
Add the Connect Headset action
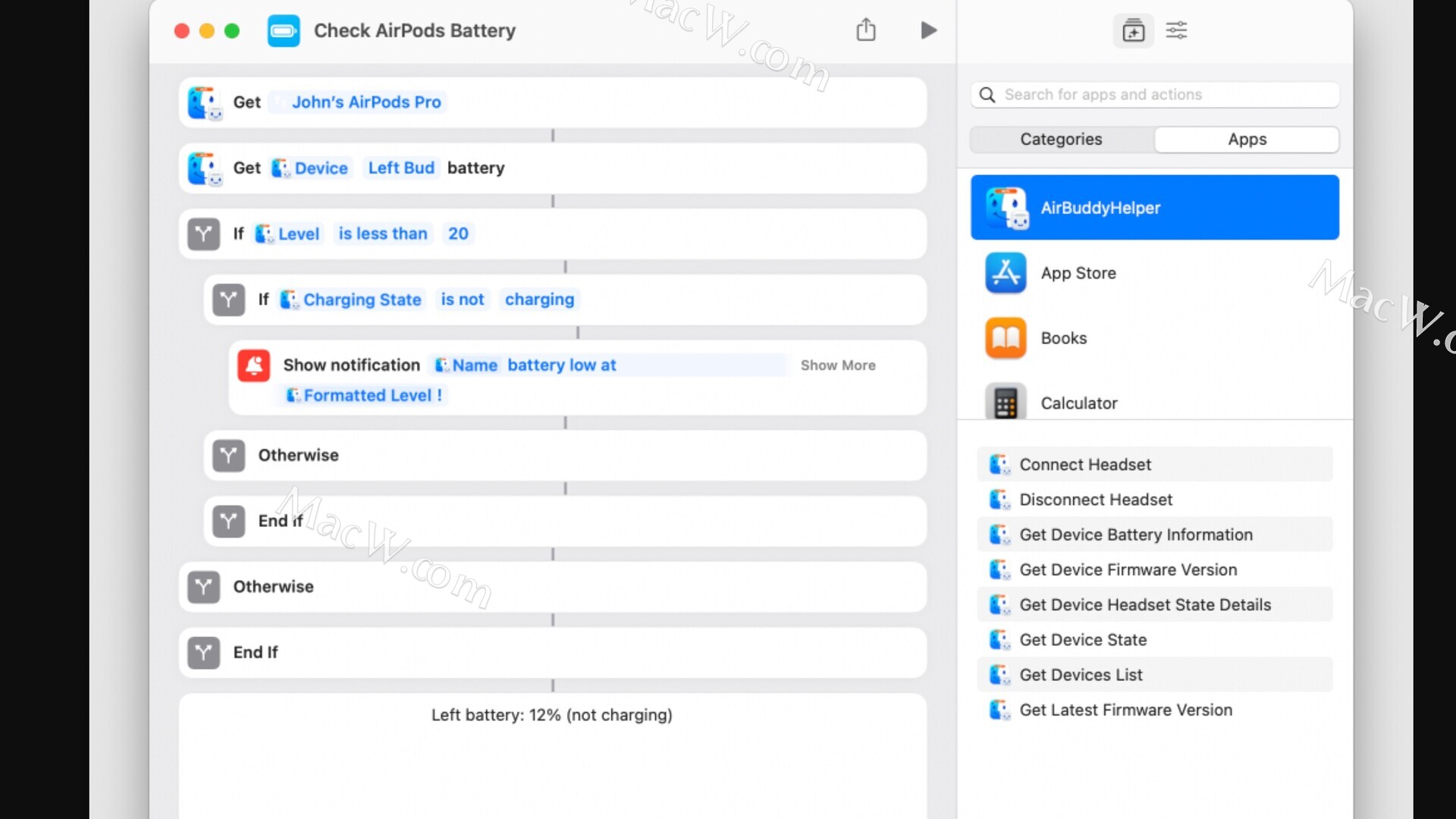(x=1155, y=464)
